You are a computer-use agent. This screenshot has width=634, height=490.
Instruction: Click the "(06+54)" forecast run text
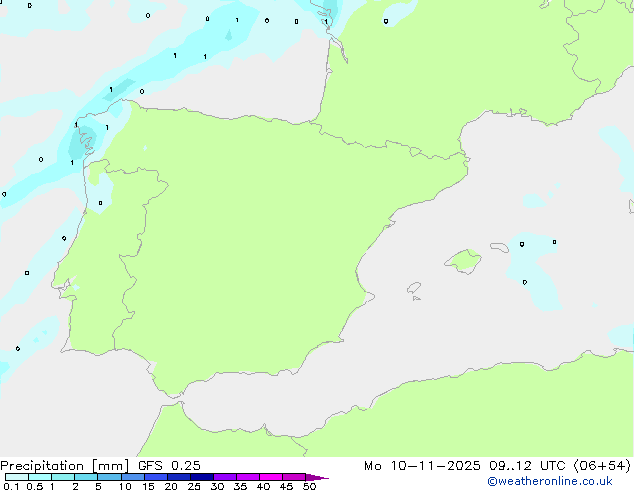(602, 466)
